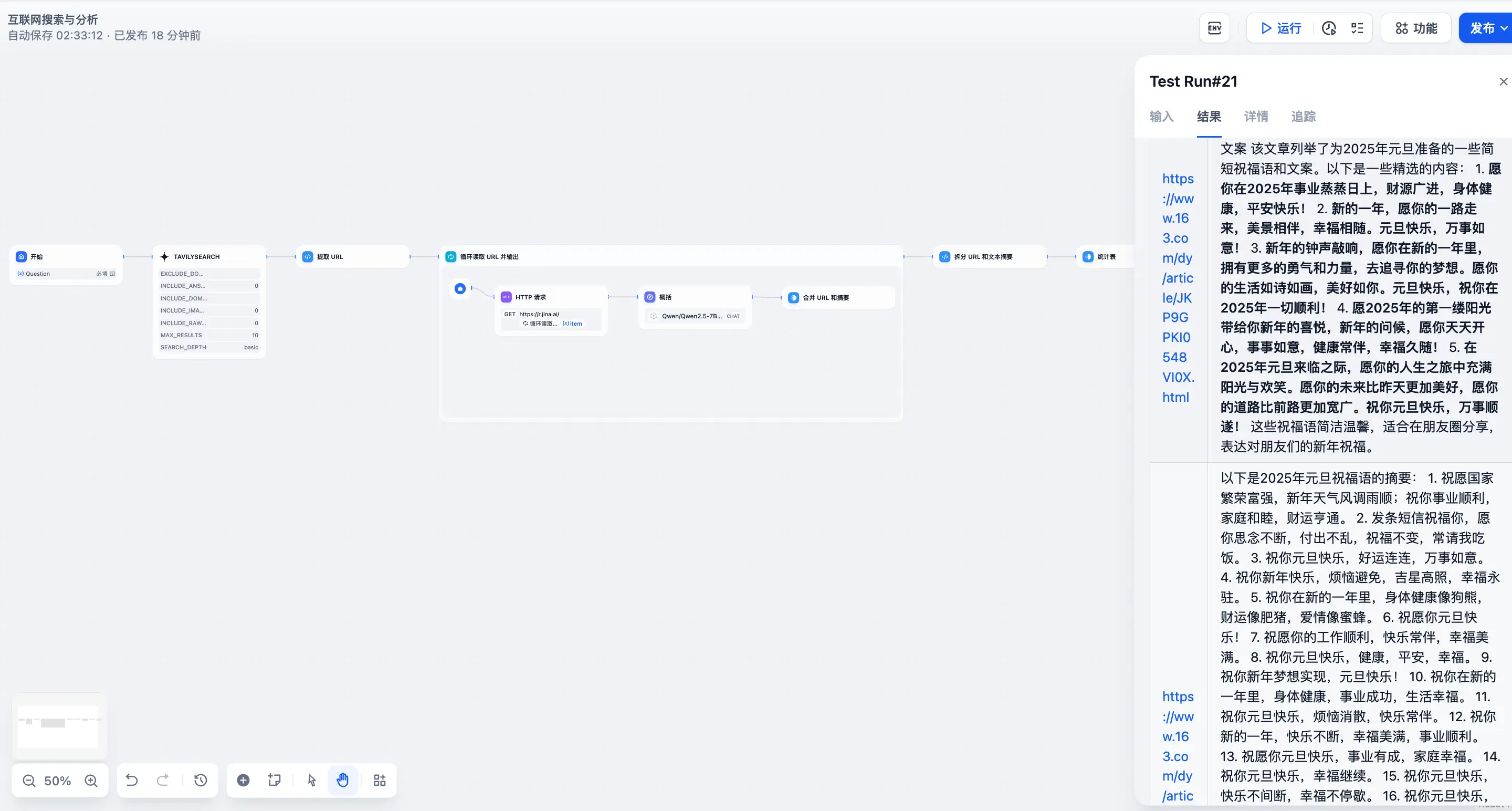
Task: Select the 合并 URL 和摘要 node icon
Action: click(x=794, y=298)
